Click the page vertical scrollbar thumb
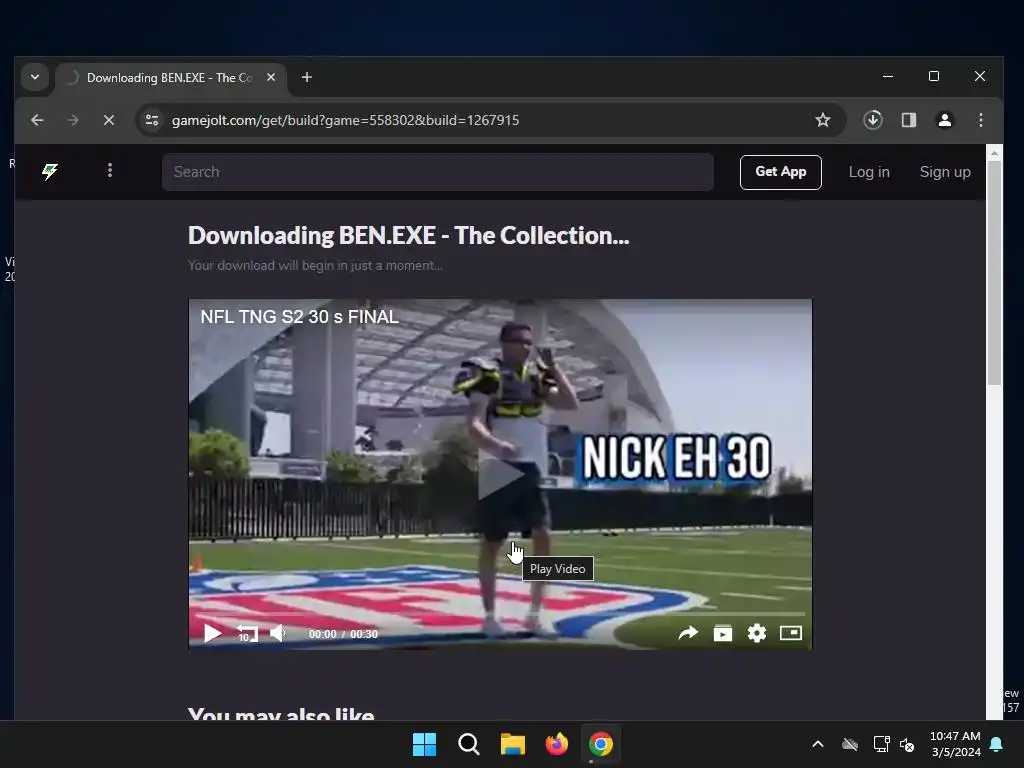The image size is (1024, 768). pos(994,273)
